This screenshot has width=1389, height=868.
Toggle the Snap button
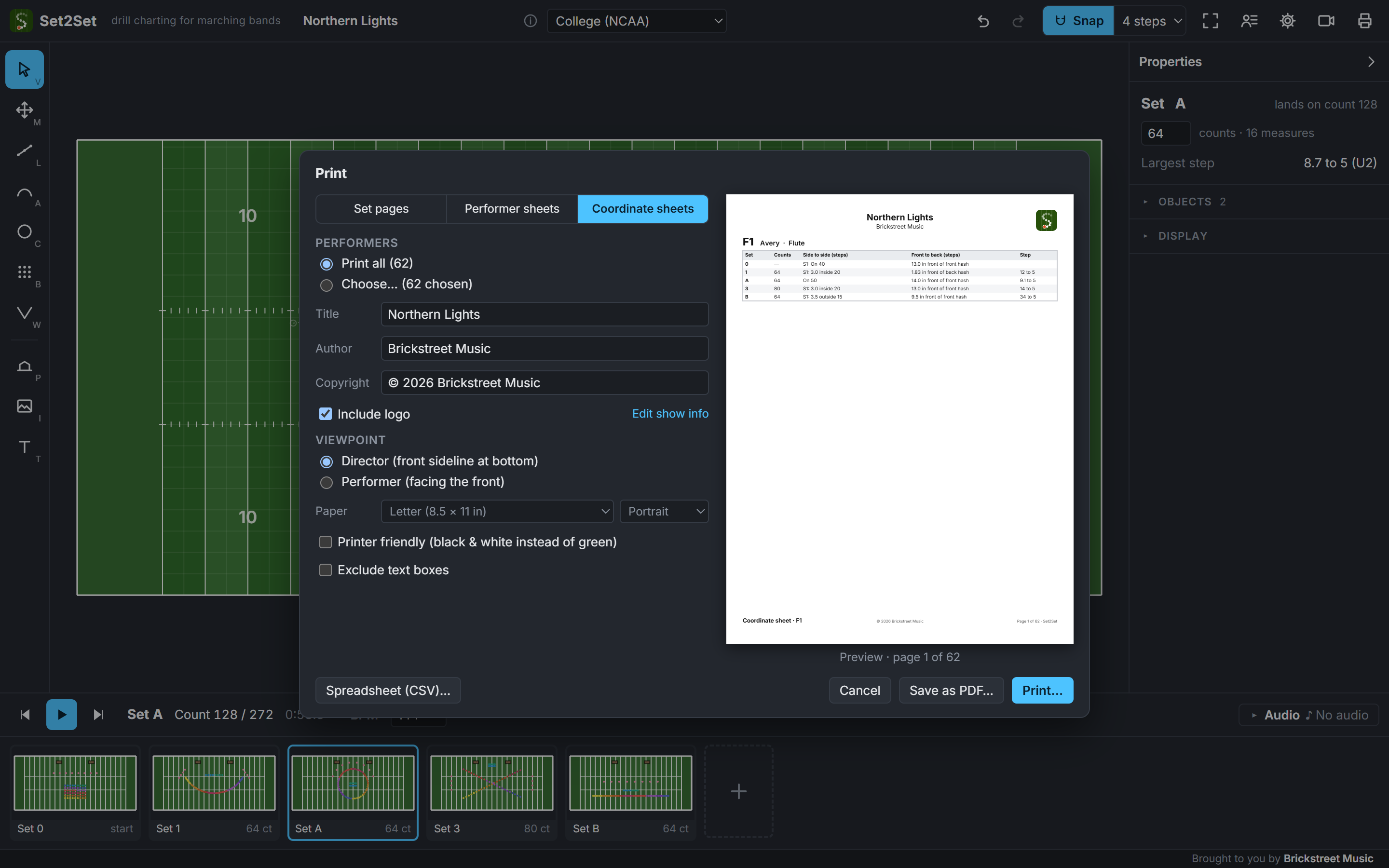(x=1078, y=21)
